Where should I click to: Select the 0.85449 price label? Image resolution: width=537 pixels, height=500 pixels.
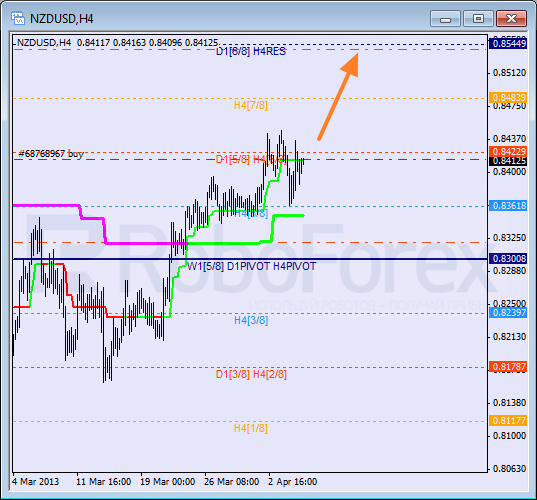point(508,44)
